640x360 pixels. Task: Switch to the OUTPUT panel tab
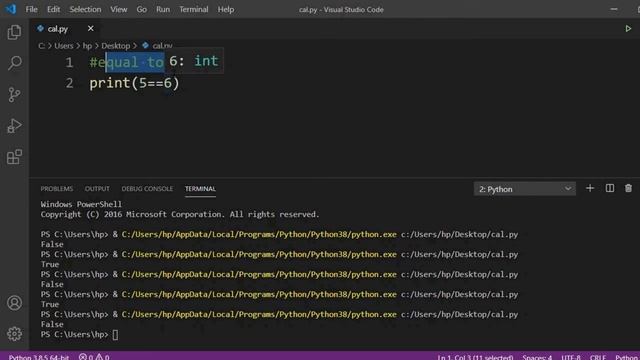pyautogui.click(x=97, y=189)
